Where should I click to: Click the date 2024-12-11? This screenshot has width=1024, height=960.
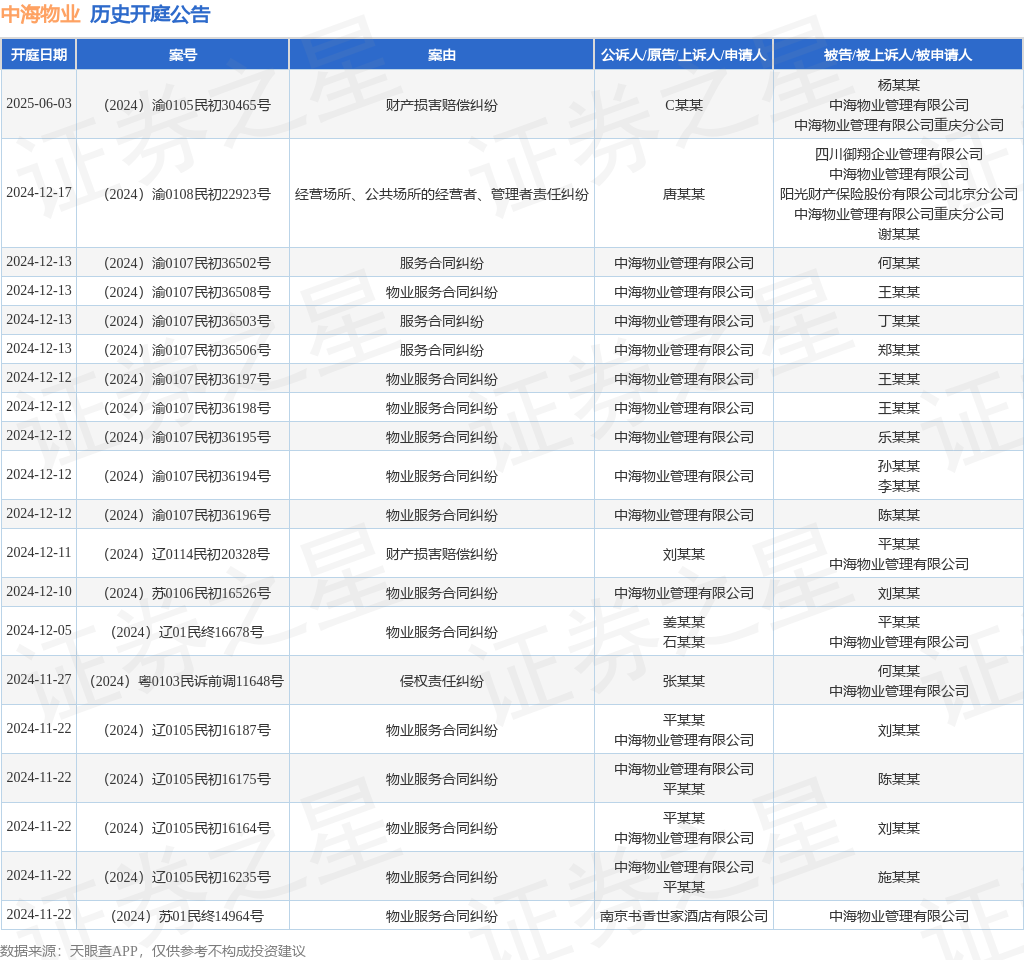pyautogui.click(x=39, y=552)
